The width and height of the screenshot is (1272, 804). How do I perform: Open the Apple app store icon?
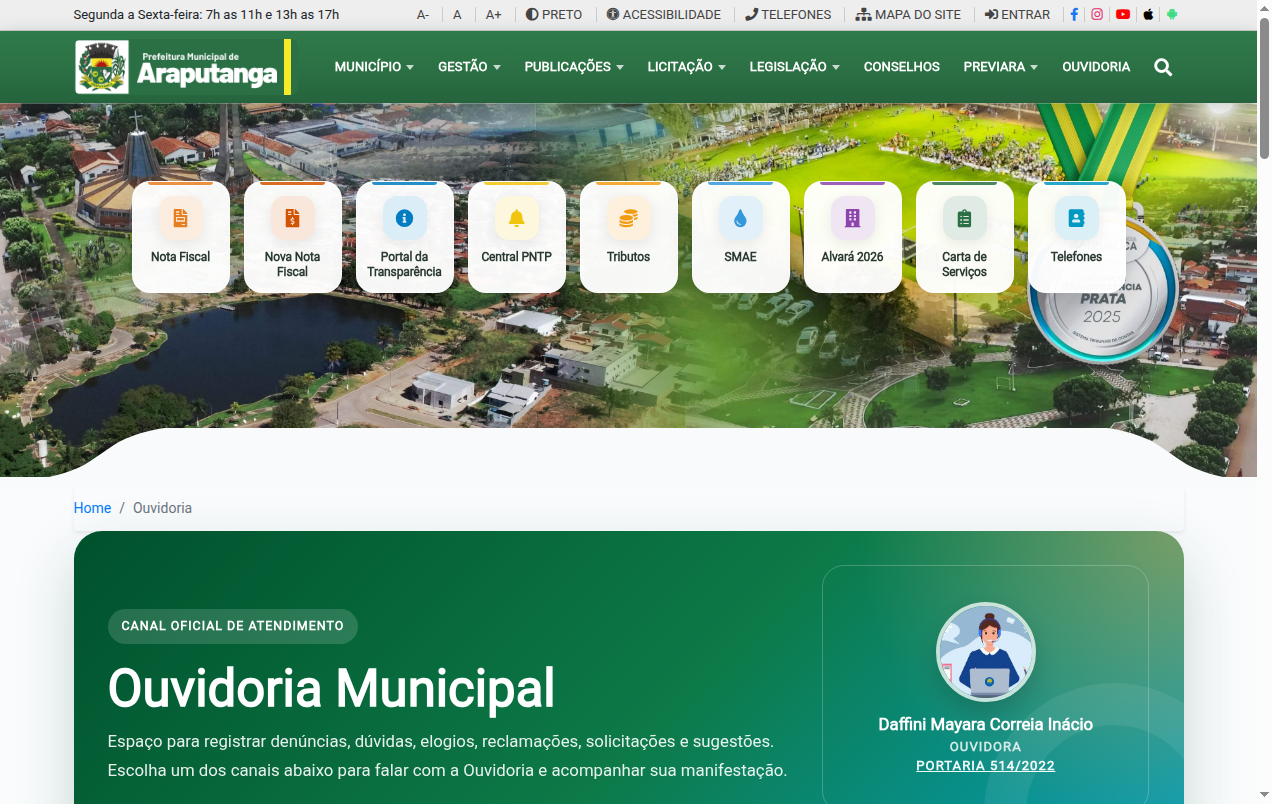(1149, 15)
